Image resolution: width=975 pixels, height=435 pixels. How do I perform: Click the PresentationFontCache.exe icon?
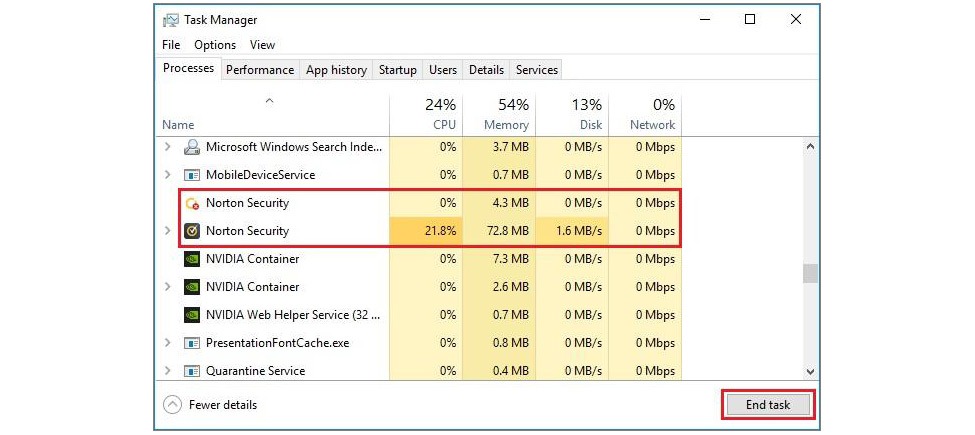point(192,343)
